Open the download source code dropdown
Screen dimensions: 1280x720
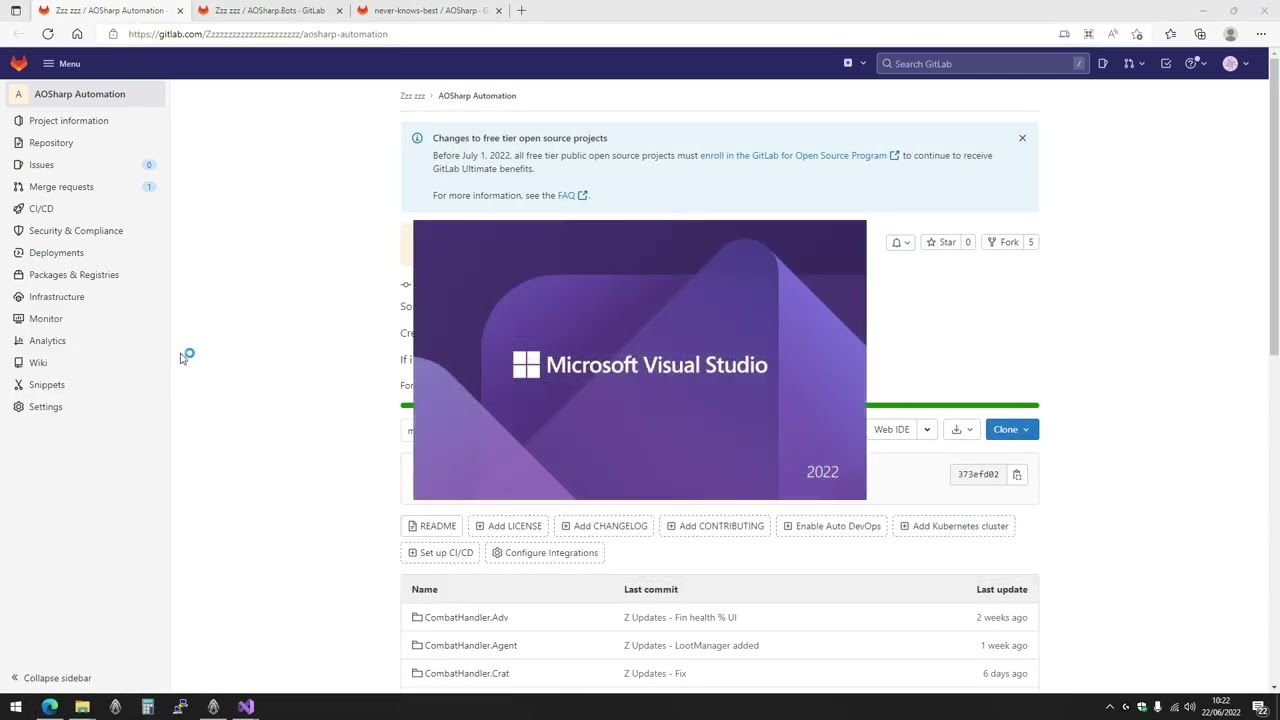(962, 430)
